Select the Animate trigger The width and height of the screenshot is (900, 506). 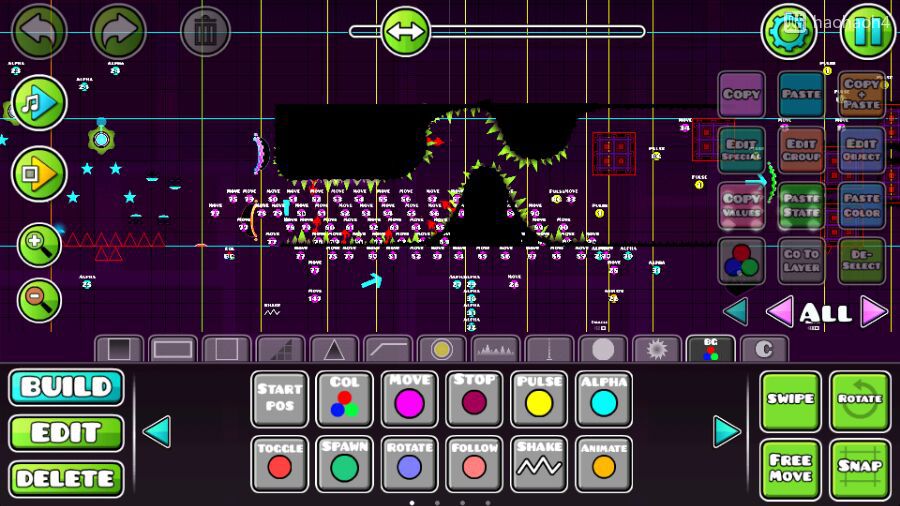coord(604,464)
